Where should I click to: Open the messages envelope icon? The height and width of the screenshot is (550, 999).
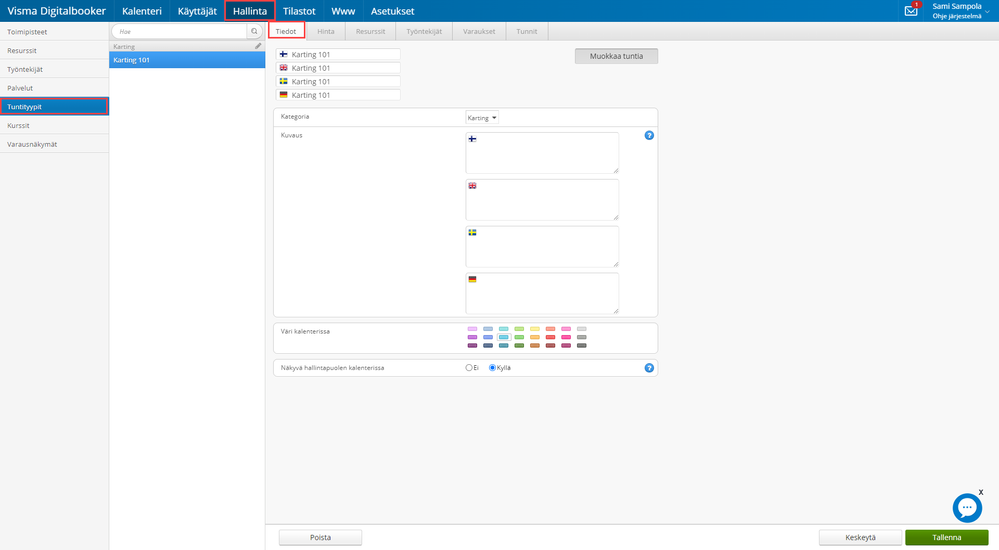[x=911, y=11]
